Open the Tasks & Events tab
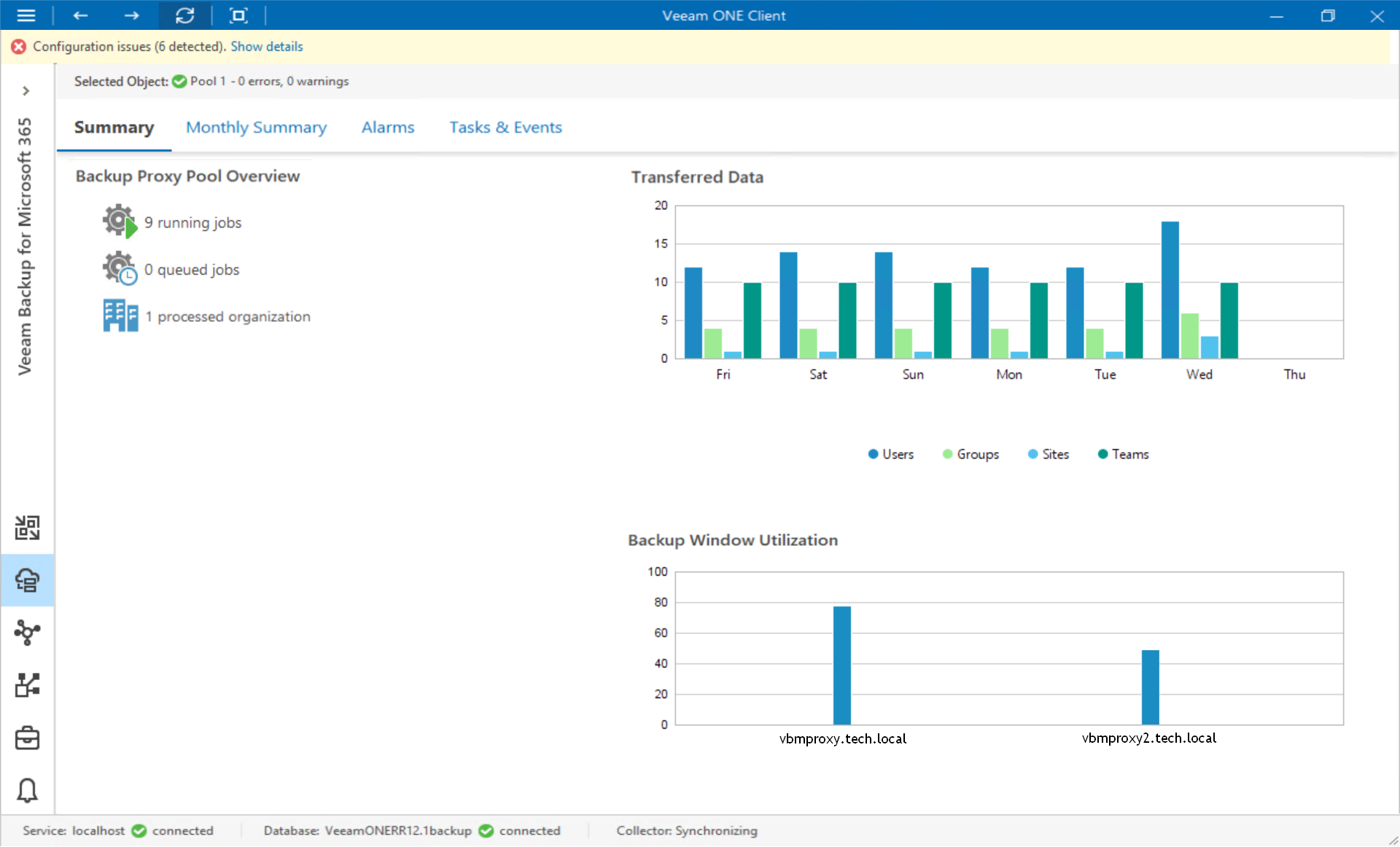Screen dimensions: 1400x847 (505, 128)
